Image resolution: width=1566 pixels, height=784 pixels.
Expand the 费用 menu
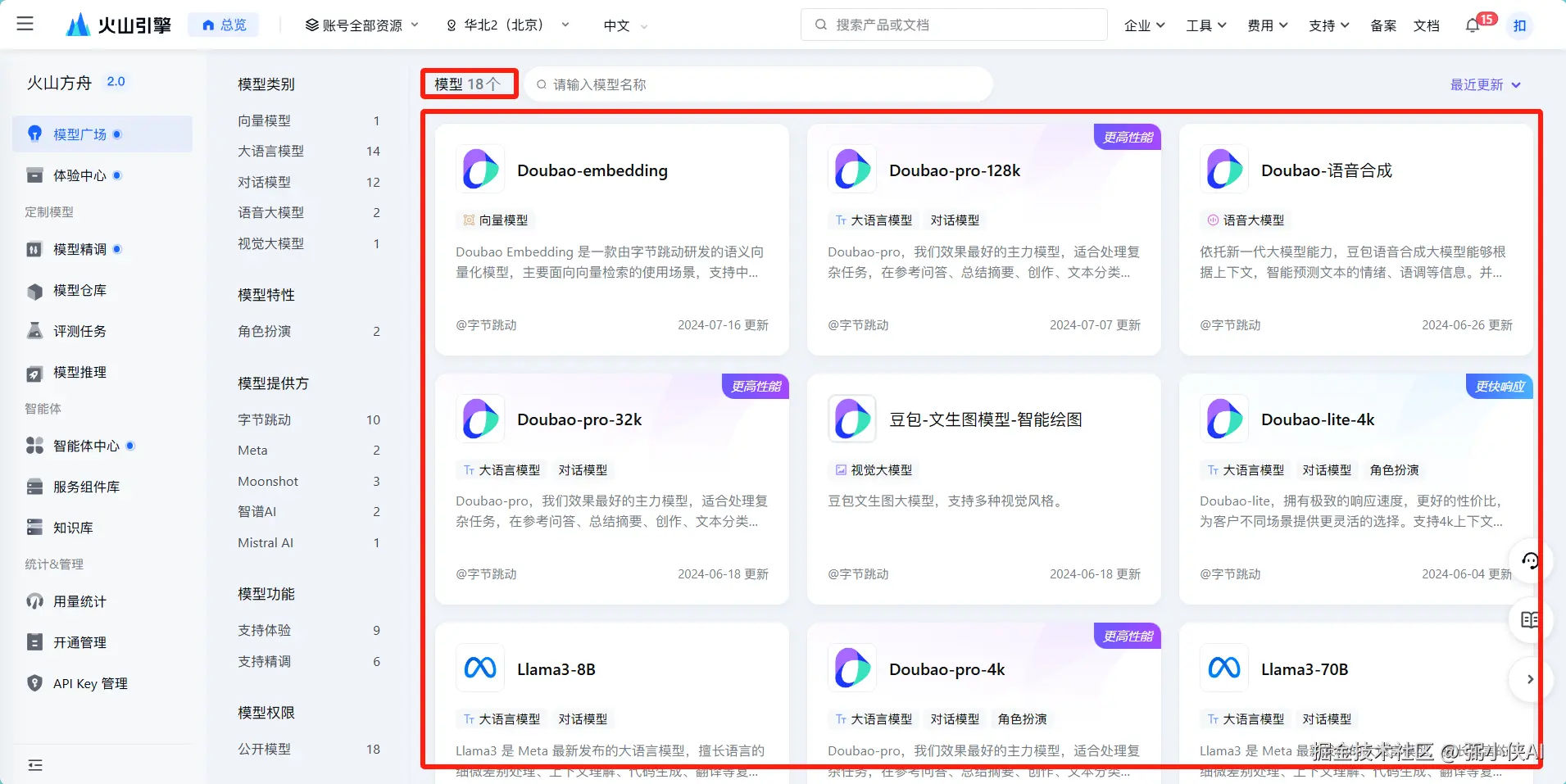pos(1267,25)
